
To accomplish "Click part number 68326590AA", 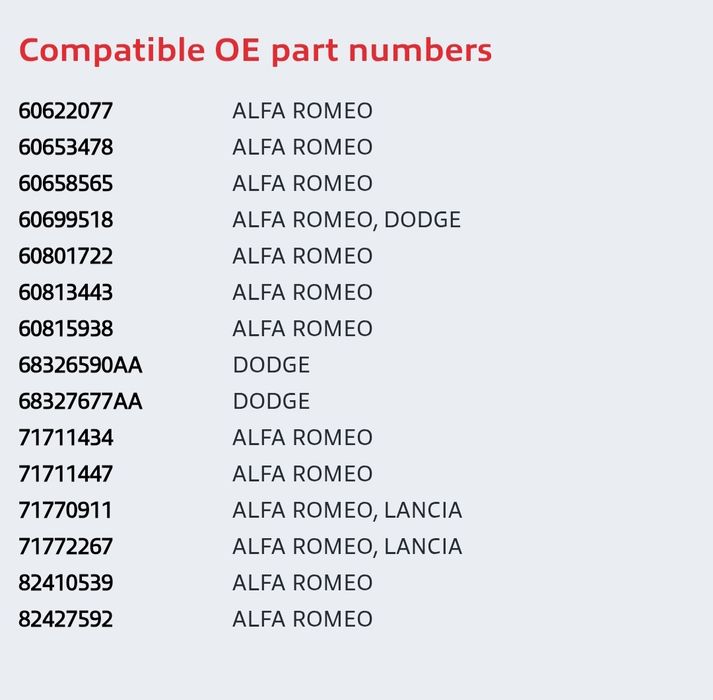I will [x=80, y=365].
